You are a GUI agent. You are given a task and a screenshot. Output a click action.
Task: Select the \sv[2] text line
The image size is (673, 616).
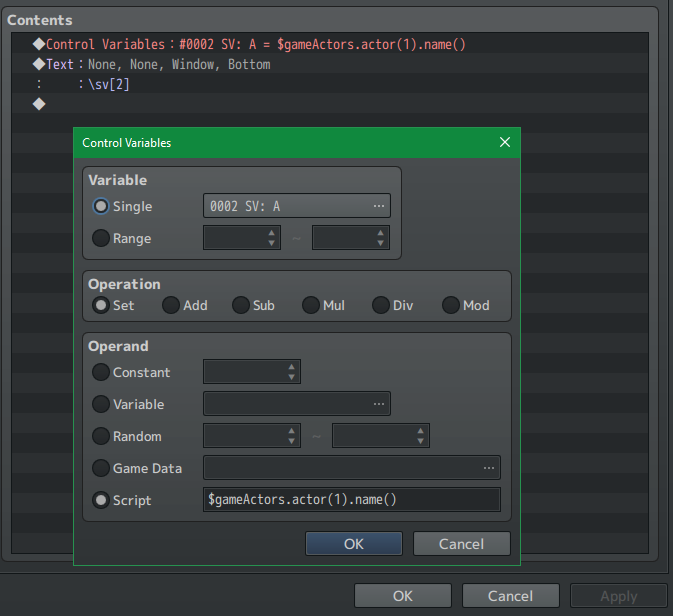point(330,84)
